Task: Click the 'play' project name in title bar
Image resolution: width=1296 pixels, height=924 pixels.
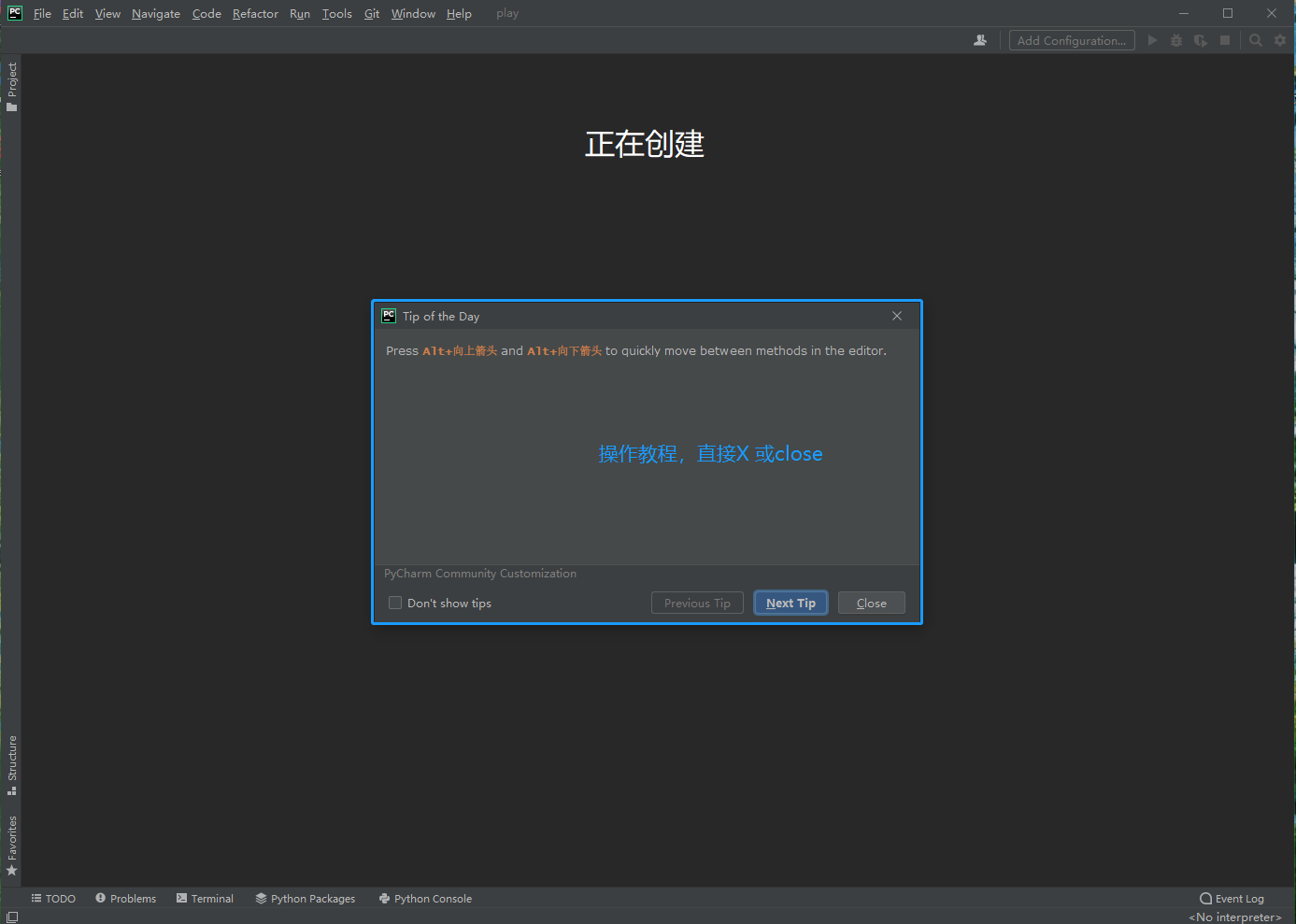Action: click(x=507, y=13)
